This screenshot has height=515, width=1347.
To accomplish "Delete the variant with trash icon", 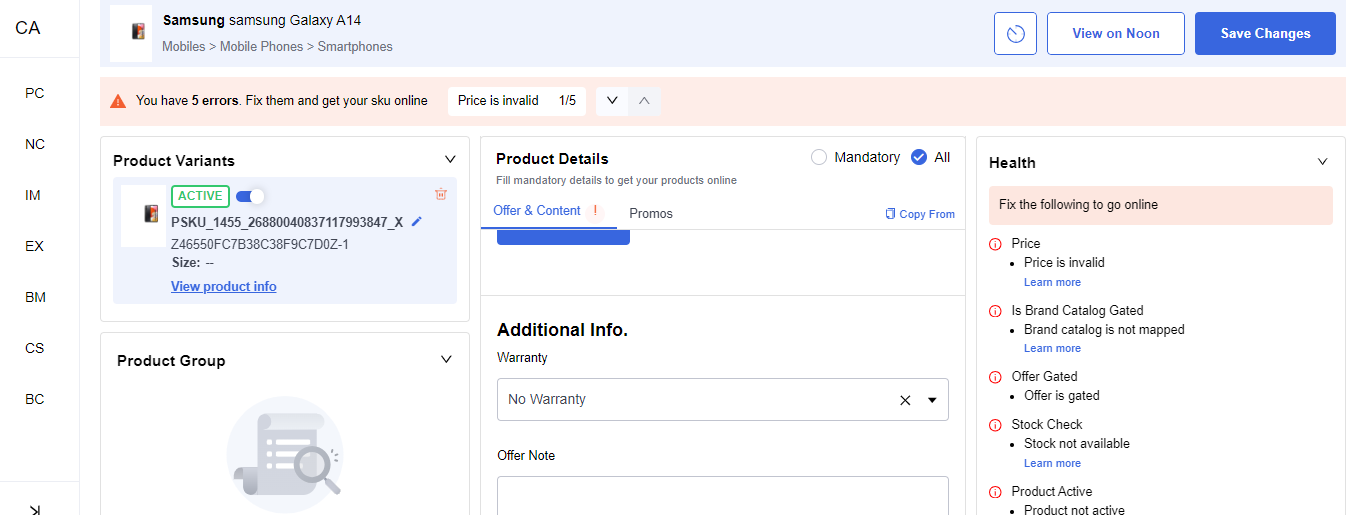I will [441, 194].
